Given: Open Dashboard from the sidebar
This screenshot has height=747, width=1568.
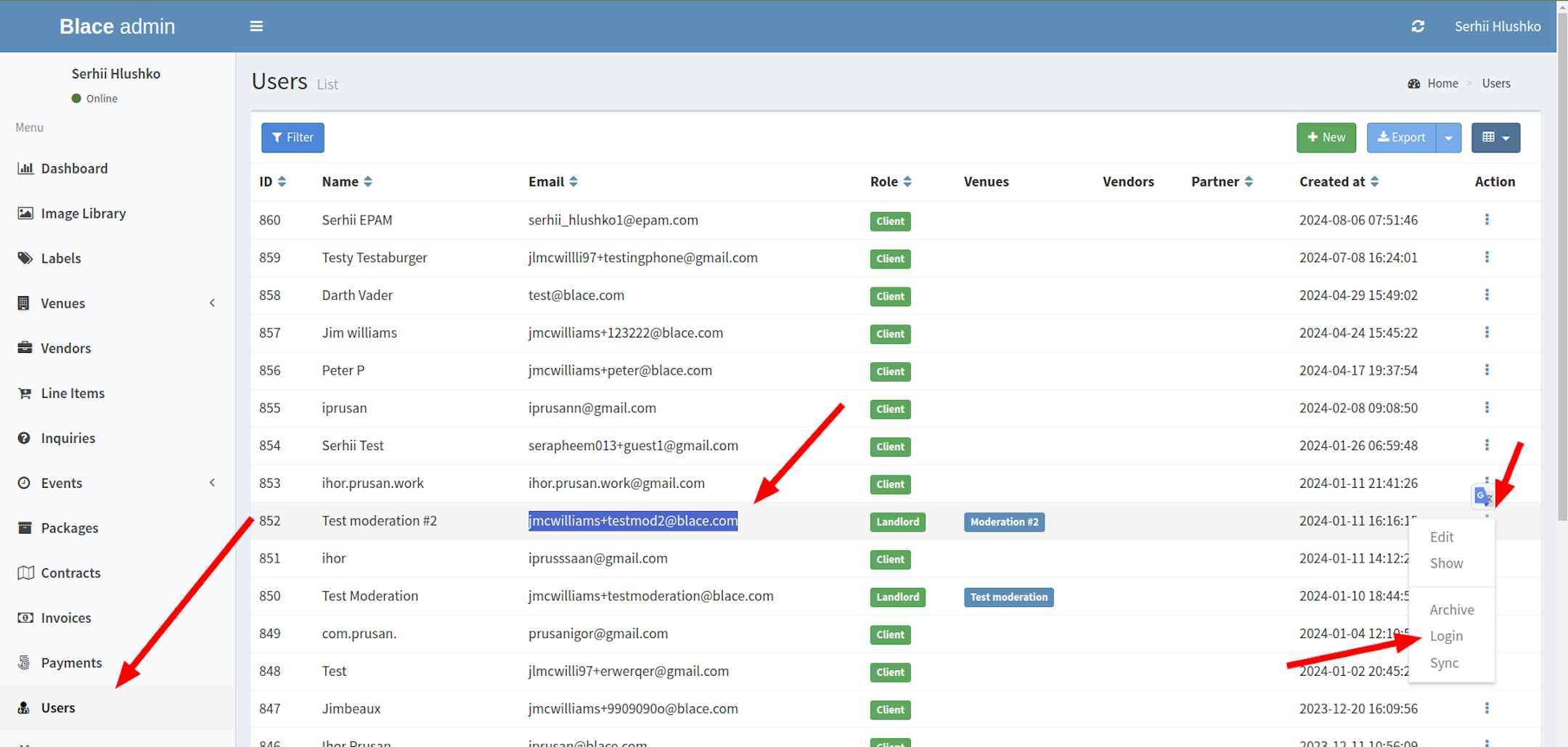Looking at the screenshot, I should pos(74,168).
